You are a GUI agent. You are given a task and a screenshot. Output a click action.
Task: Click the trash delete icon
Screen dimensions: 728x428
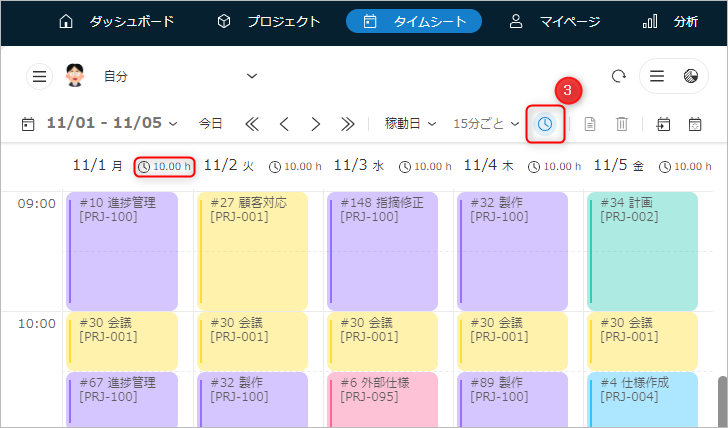621,124
